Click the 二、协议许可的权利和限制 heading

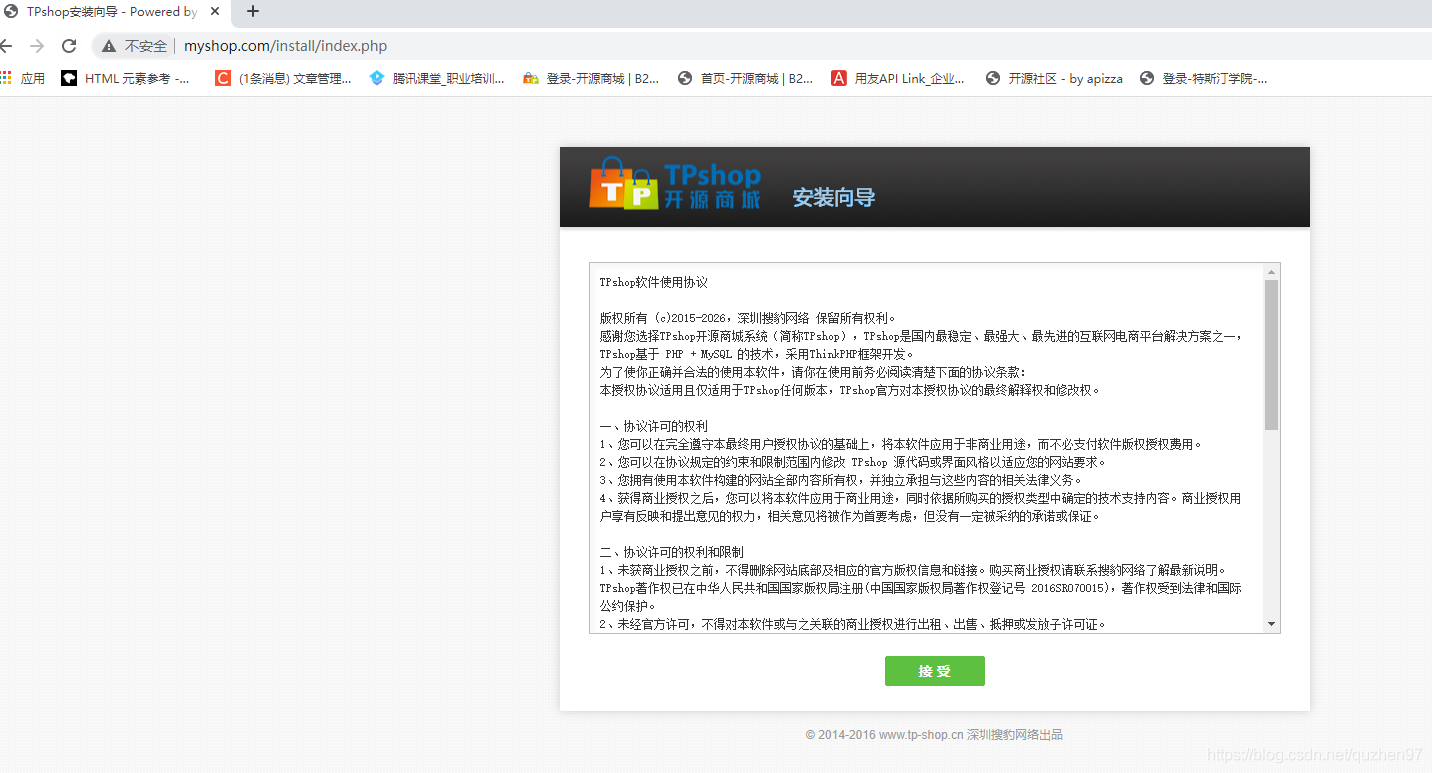672,552
